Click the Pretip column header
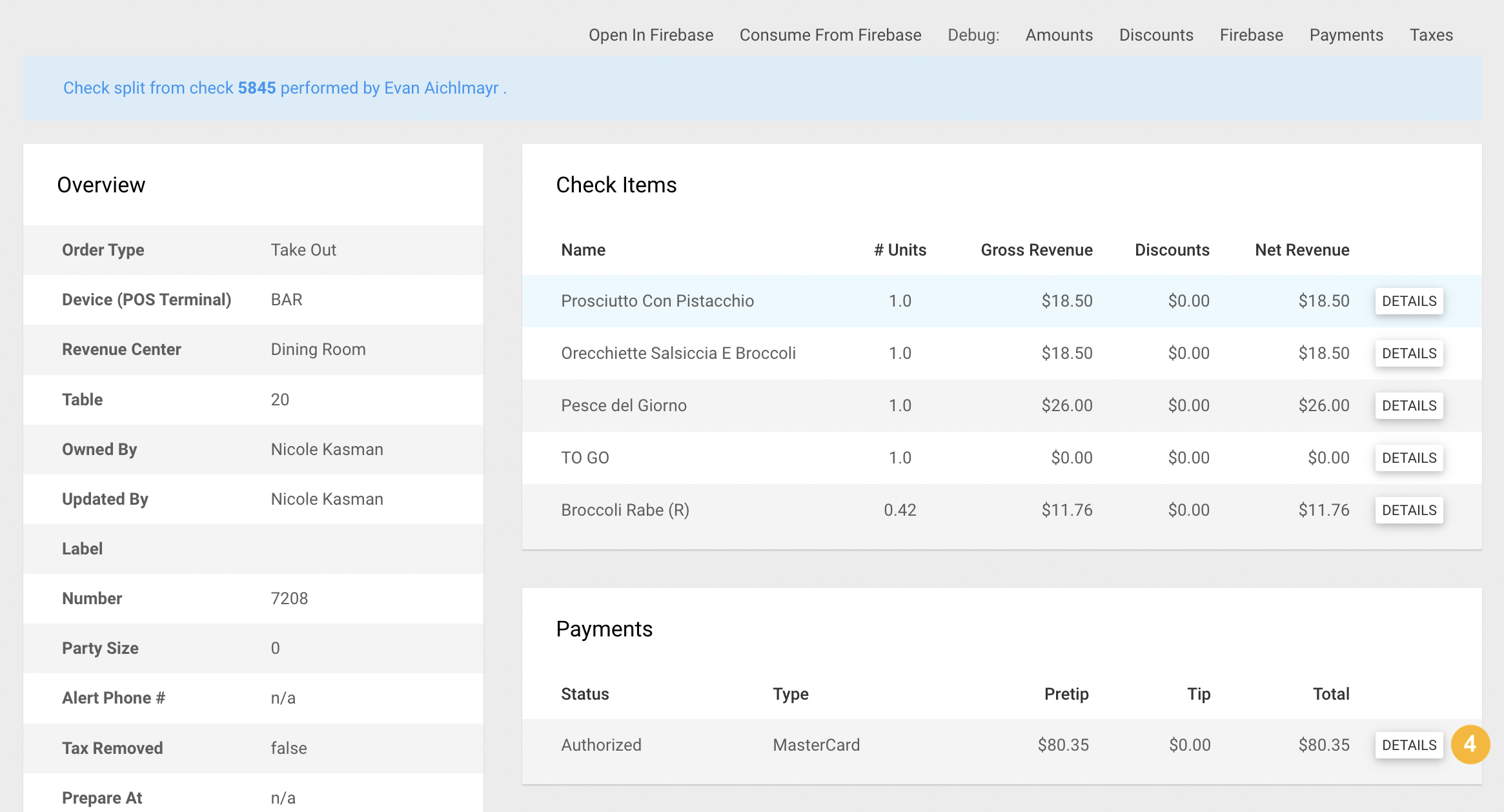This screenshot has width=1504, height=812. click(1066, 694)
